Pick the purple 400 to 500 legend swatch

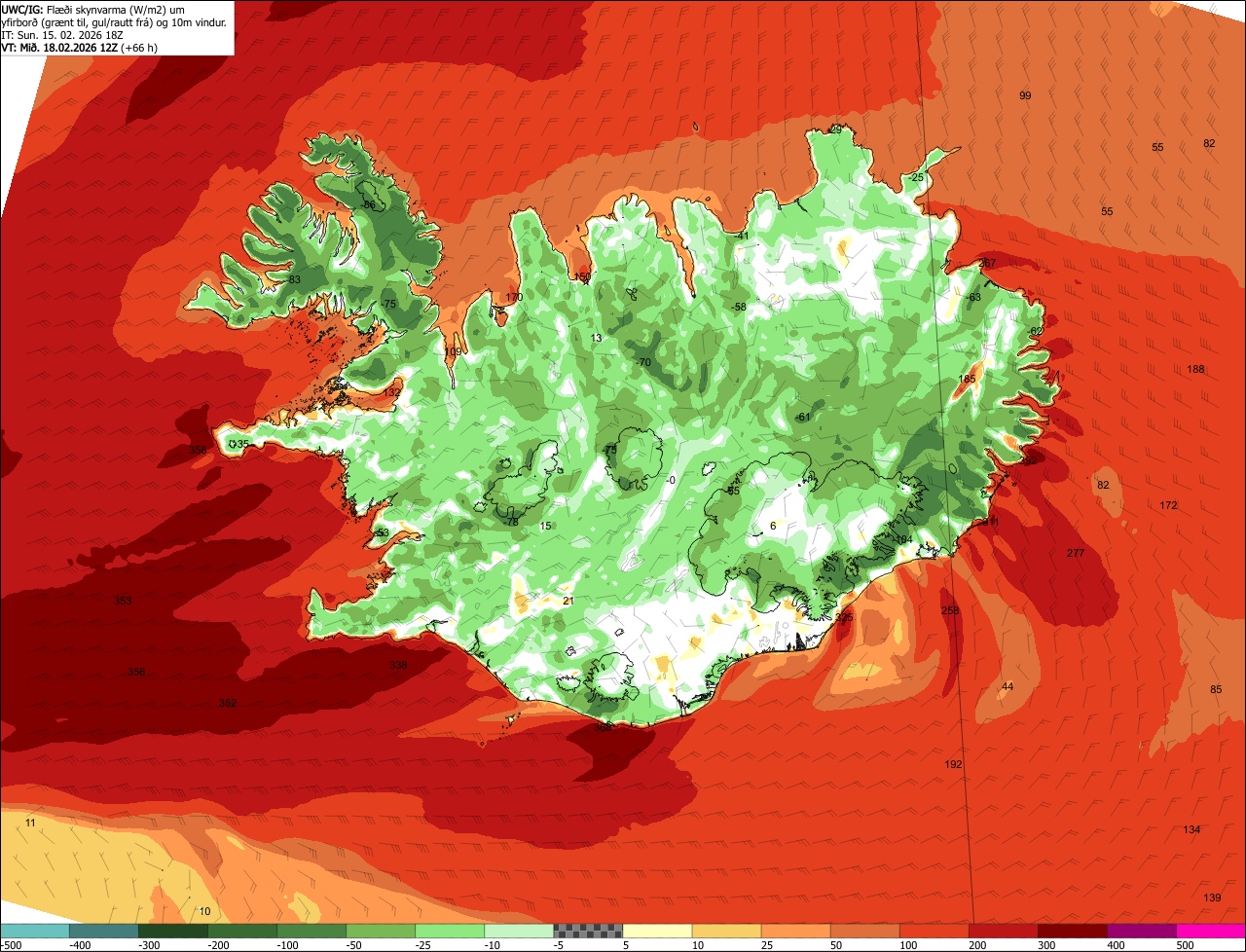click(1140, 931)
